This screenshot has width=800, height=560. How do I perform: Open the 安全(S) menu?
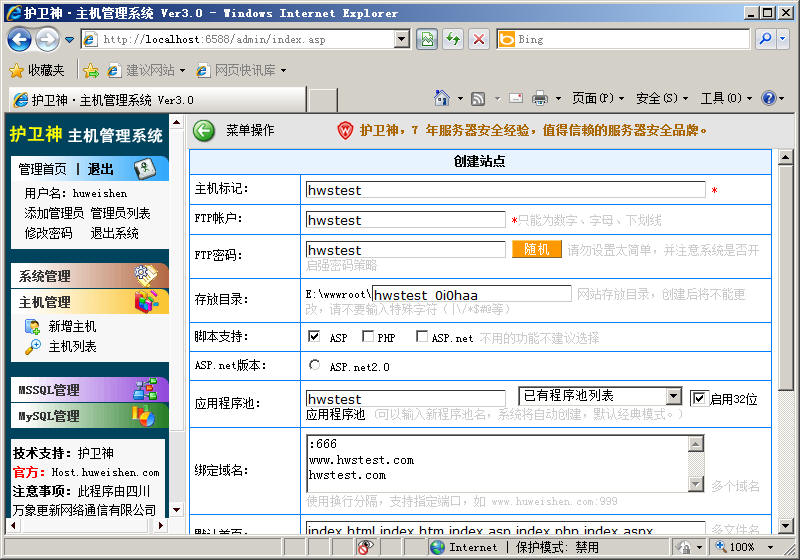click(662, 98)
